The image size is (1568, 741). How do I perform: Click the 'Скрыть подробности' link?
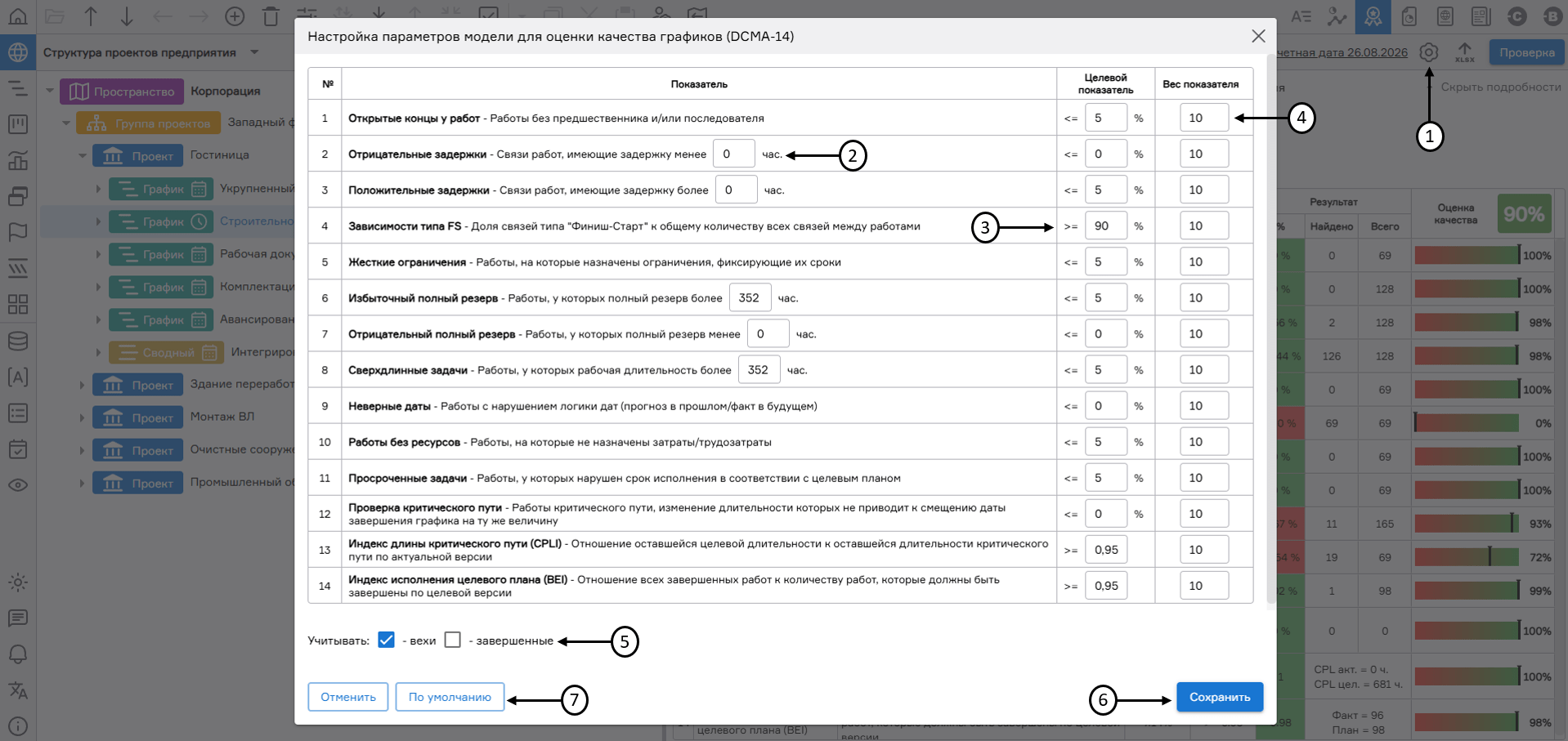(1501, 87)
